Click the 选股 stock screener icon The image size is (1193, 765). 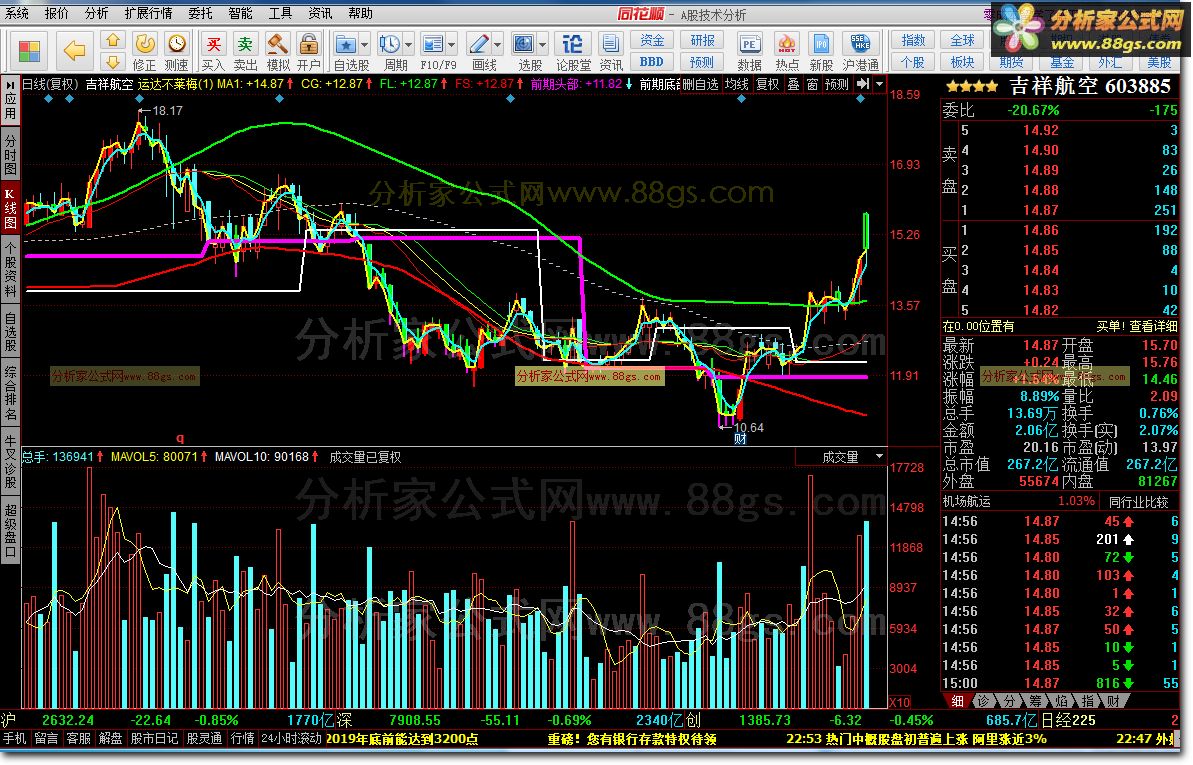click(x=524, y=44)
